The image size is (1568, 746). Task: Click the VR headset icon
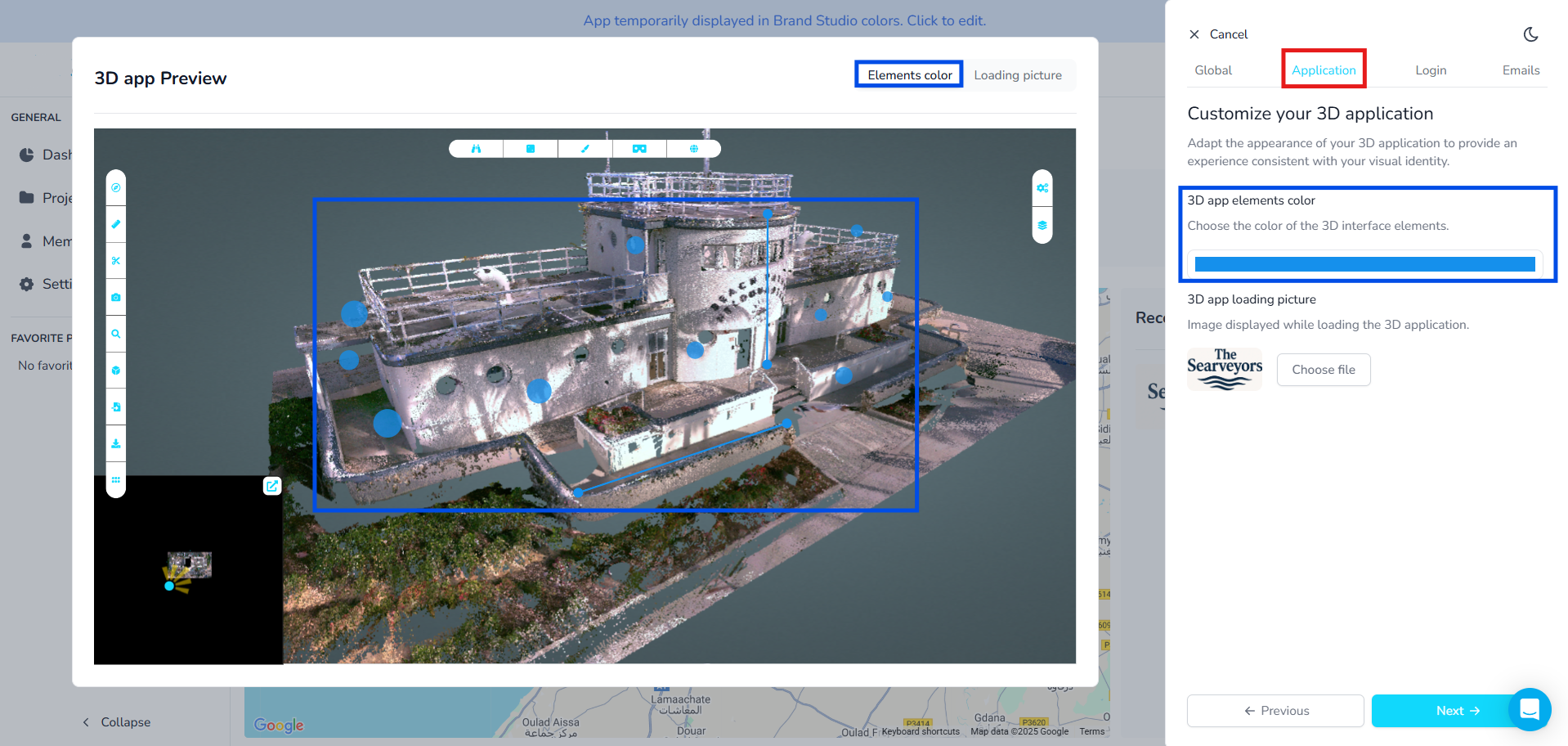639,149
